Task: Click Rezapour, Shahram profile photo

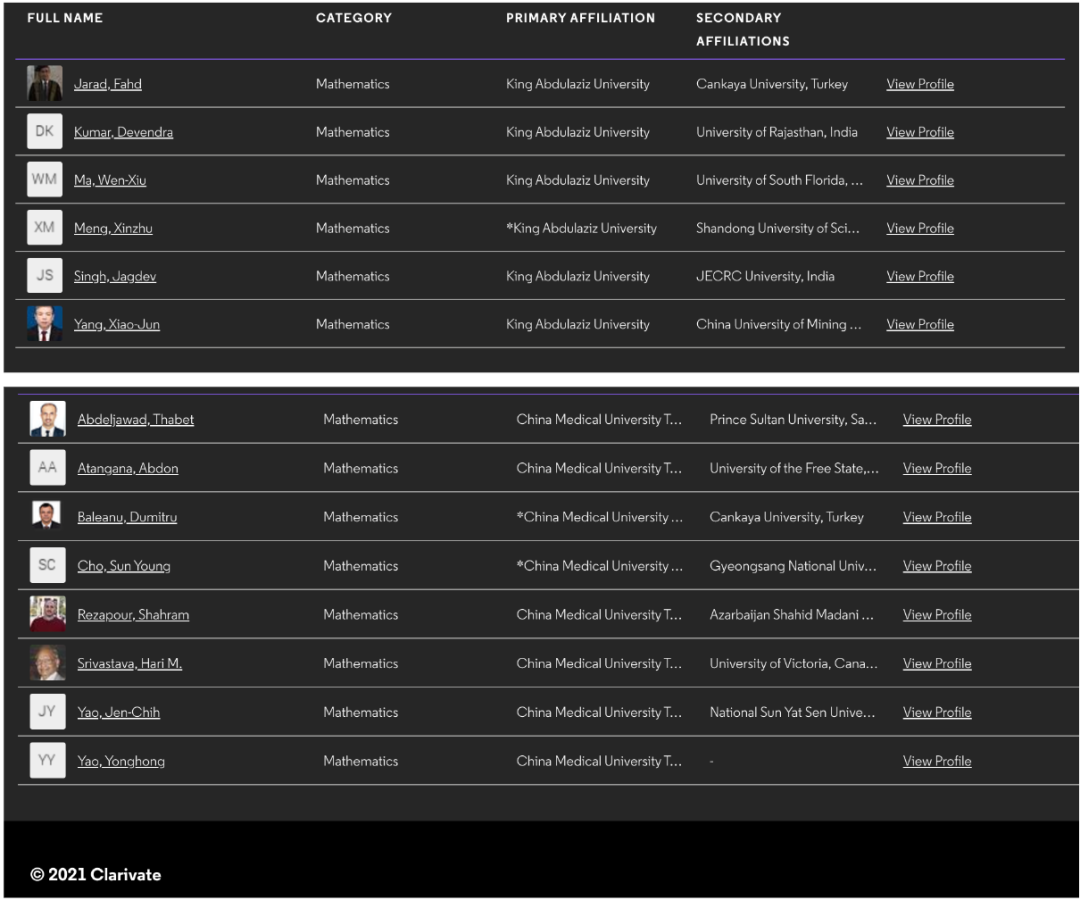Action: [48, 614]
